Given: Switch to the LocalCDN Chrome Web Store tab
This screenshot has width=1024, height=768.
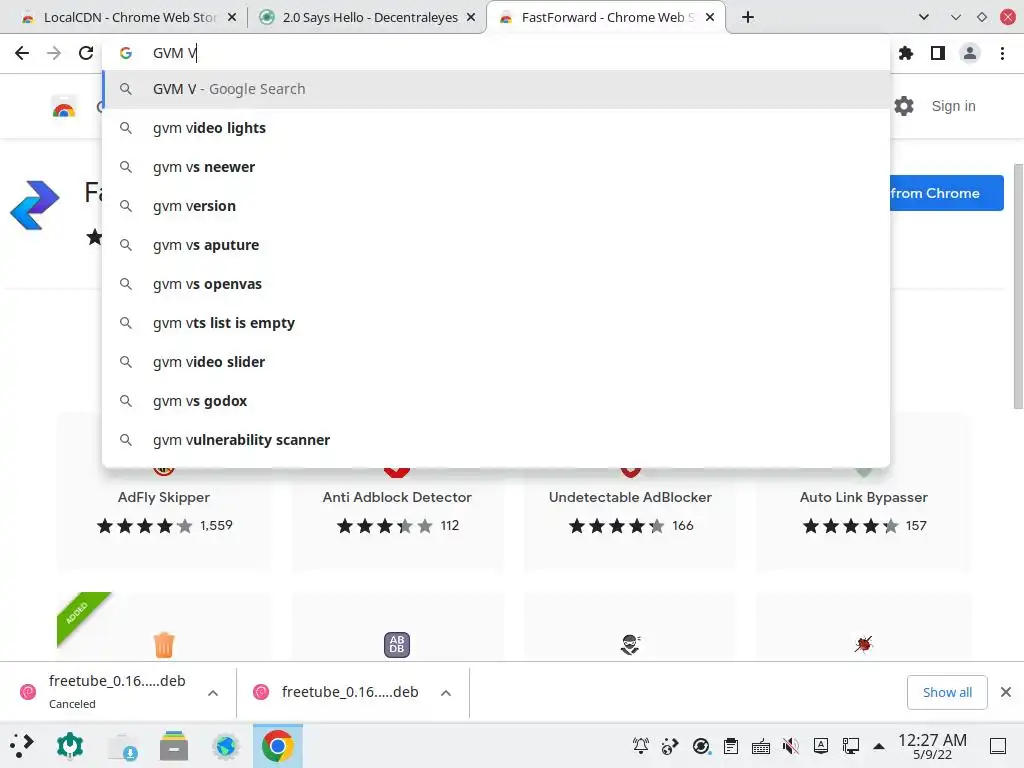Looking at the screenshot, I should coord(128,18).
